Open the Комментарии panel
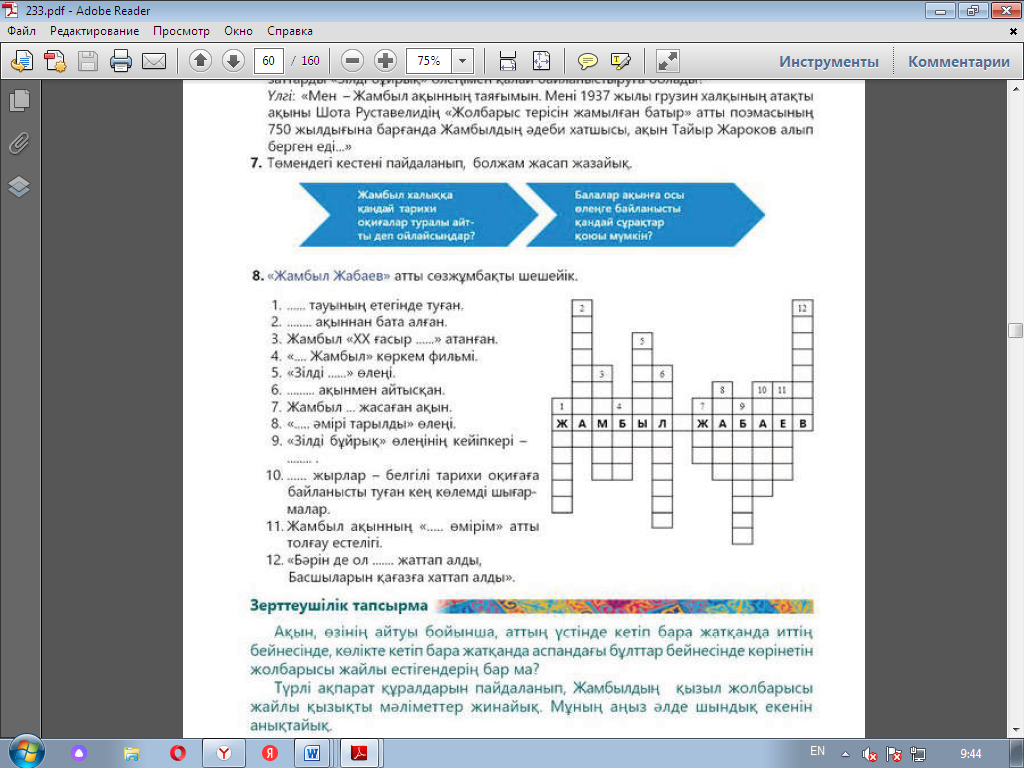The height and width of the screenshot is (768, 1024). pos(959,61)
